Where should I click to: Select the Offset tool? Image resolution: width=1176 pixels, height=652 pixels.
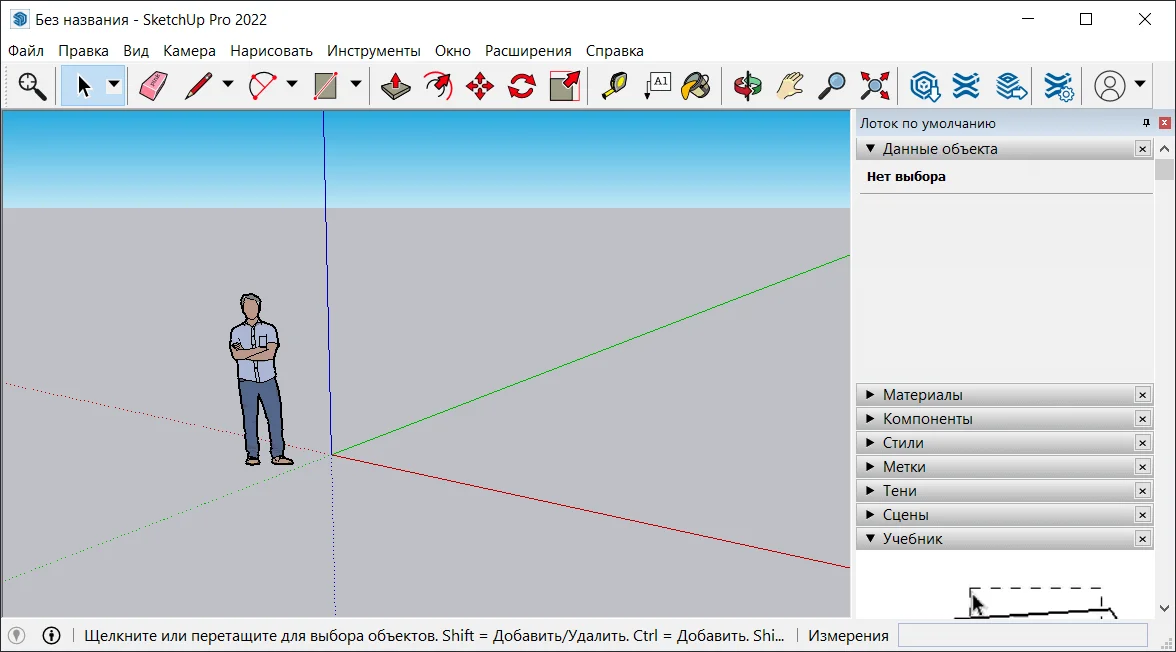(x=438, y=86)
